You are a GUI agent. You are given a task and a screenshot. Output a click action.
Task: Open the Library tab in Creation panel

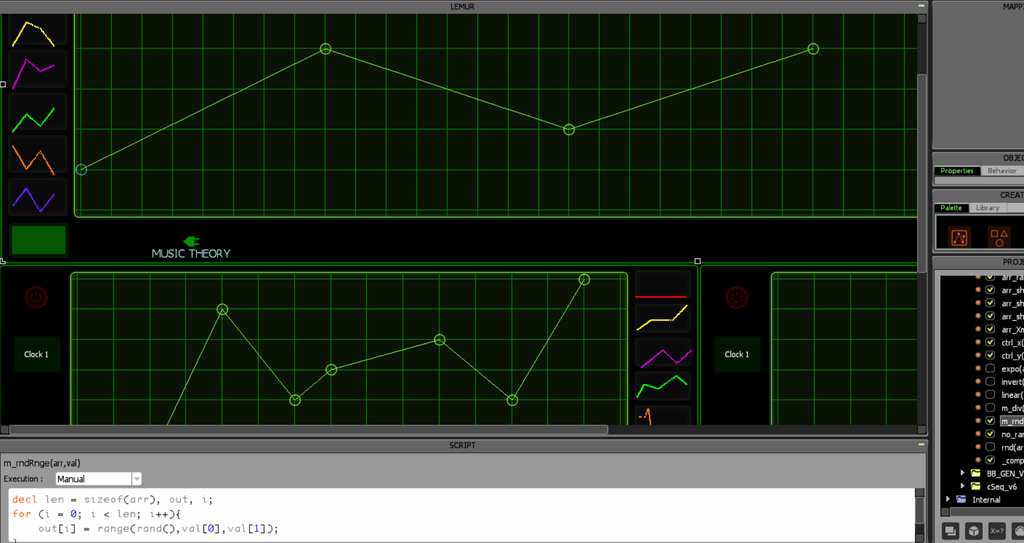(x=987, y=208)
